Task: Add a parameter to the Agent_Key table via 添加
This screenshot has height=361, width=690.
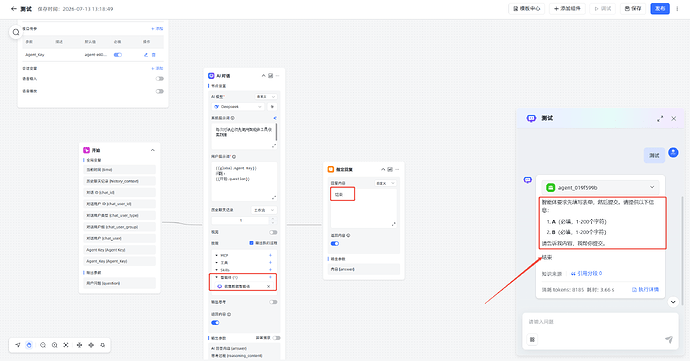Action: point(157,28)
